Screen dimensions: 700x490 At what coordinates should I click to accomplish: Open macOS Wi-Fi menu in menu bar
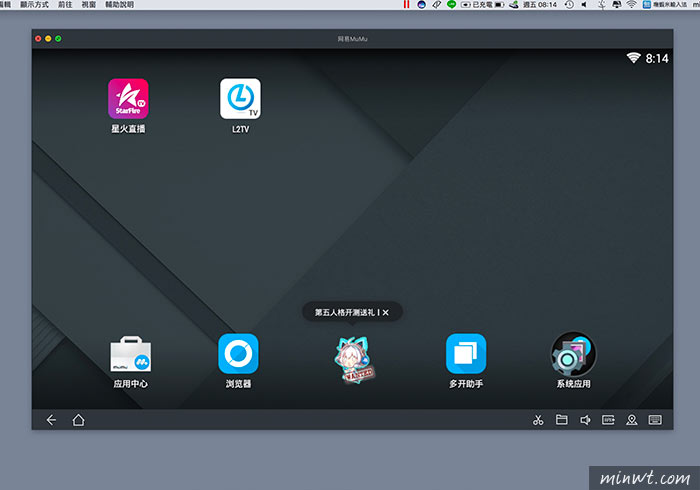point(631,4)
